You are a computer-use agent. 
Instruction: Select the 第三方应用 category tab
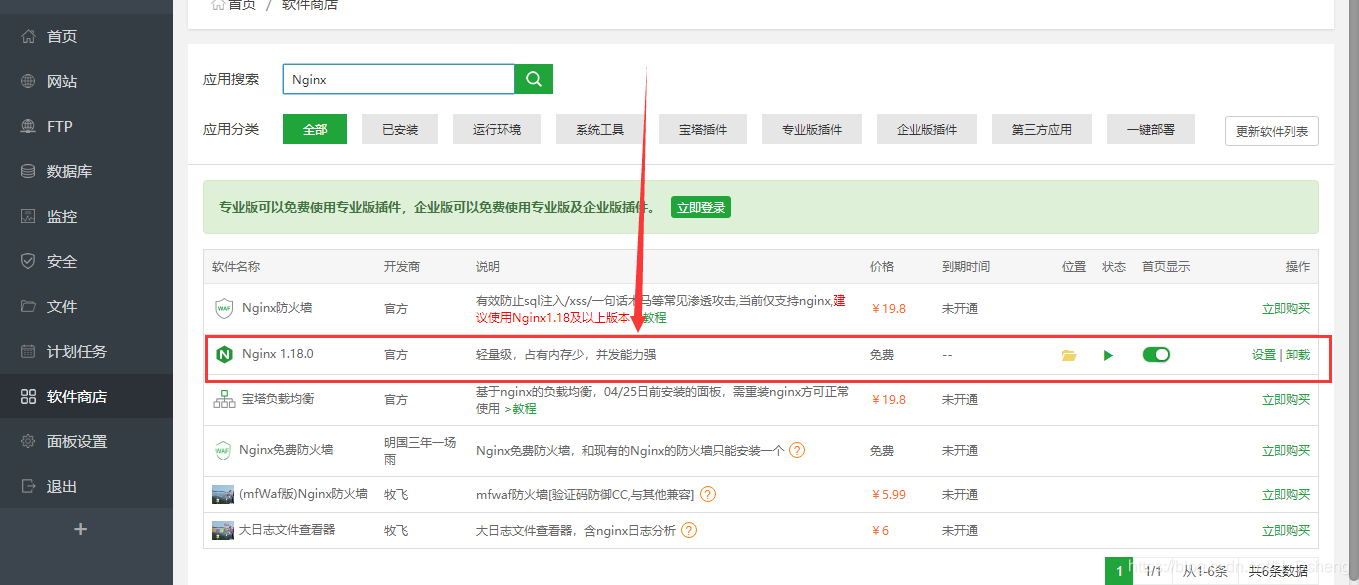pos(1042,130)
